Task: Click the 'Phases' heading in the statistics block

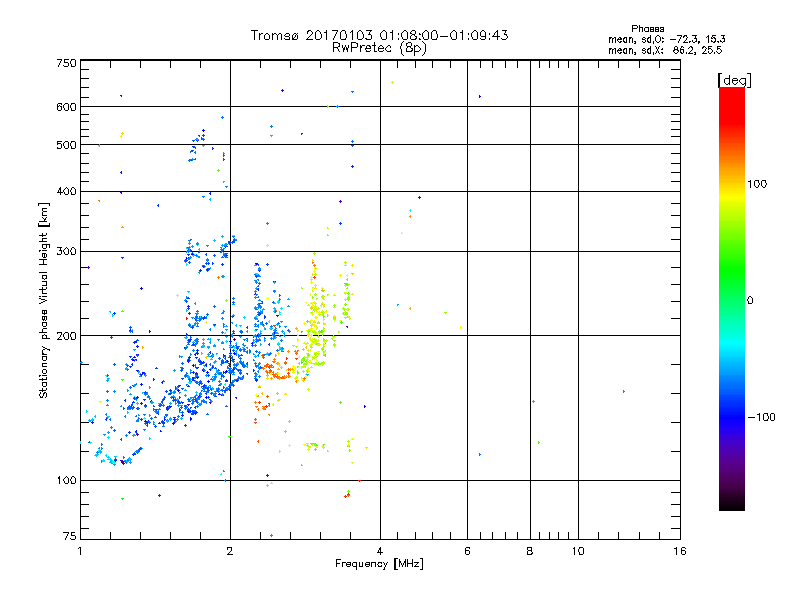Action: 647,29
